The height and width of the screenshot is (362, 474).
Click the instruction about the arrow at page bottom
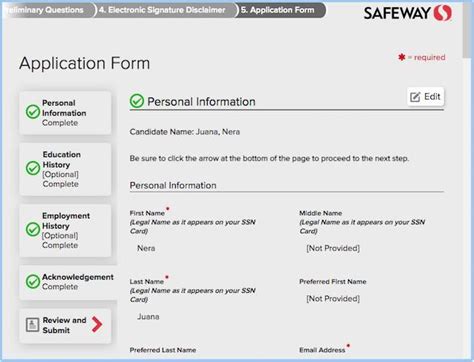click(x=269, y=158)
